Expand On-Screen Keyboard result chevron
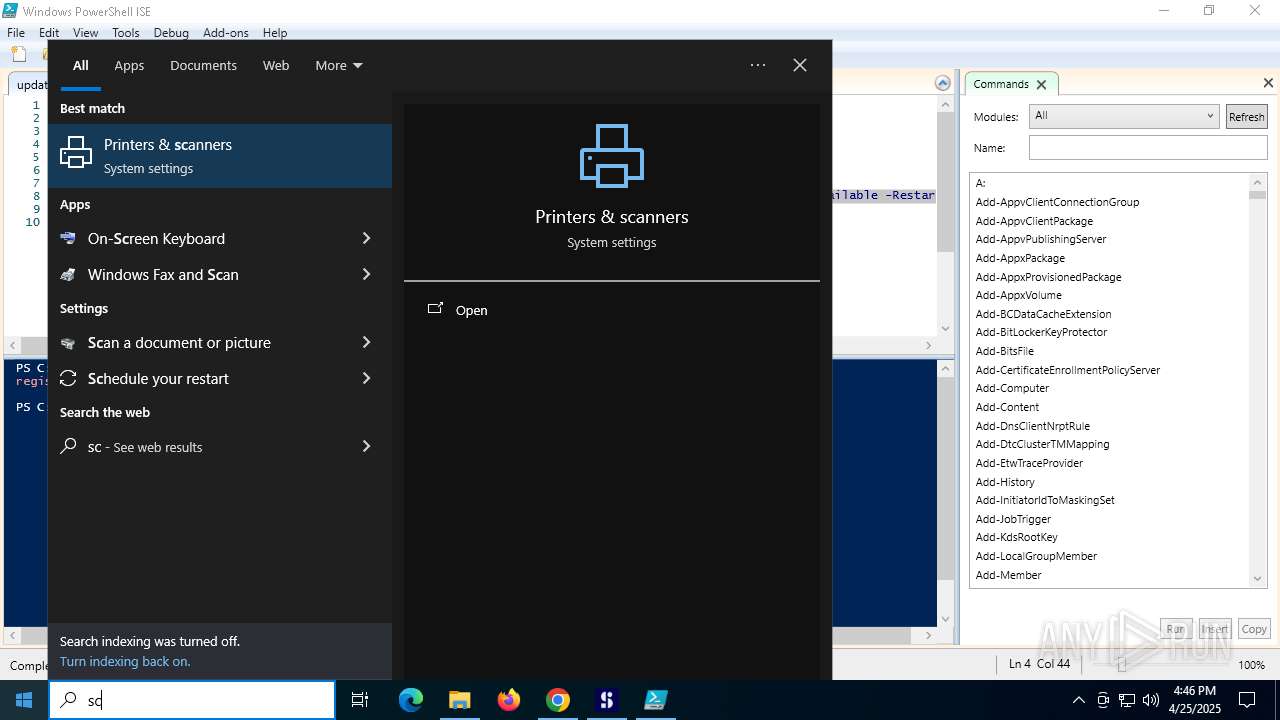1280x720 pixels. (366, 238)
